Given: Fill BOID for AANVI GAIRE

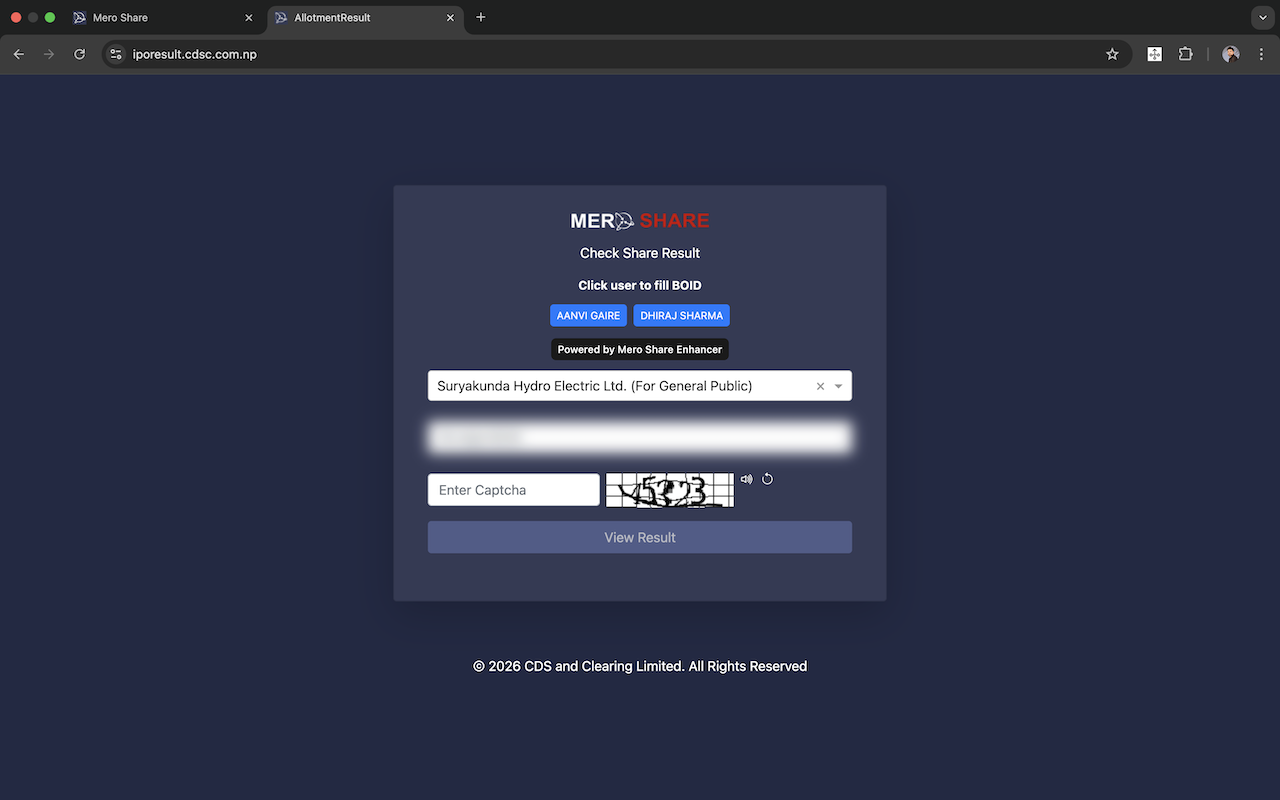Looking at the screenshot, I should click(x=588, y=315).
